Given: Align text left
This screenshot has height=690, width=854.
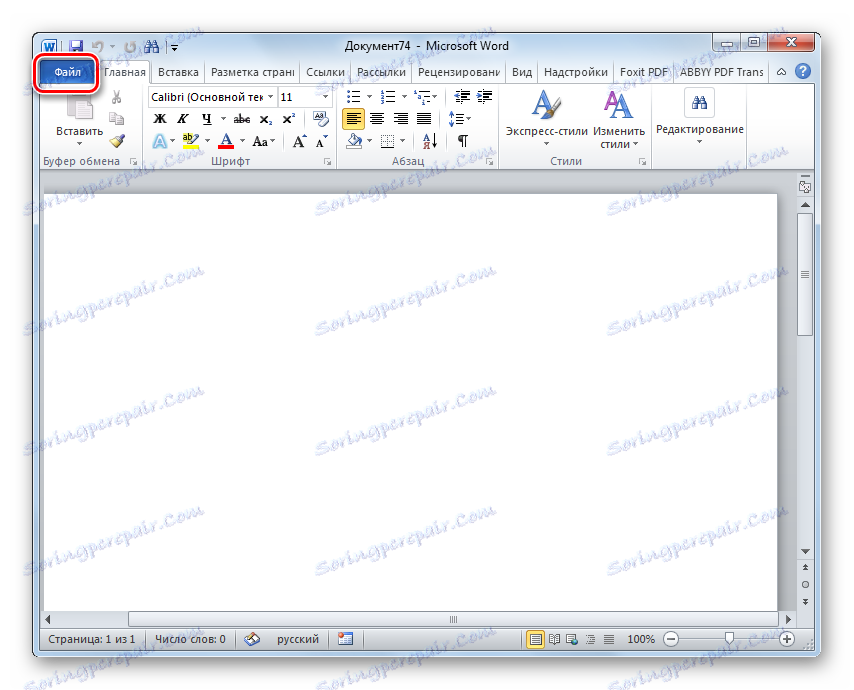Looking at the screenshot, I should click(353, 119).
